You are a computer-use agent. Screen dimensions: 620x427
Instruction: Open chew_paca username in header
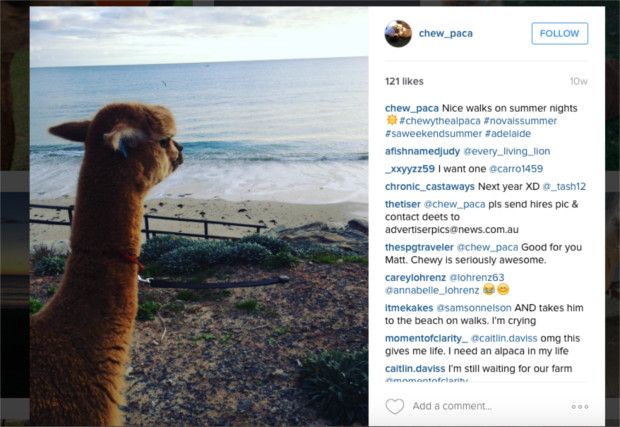point(445,33)
